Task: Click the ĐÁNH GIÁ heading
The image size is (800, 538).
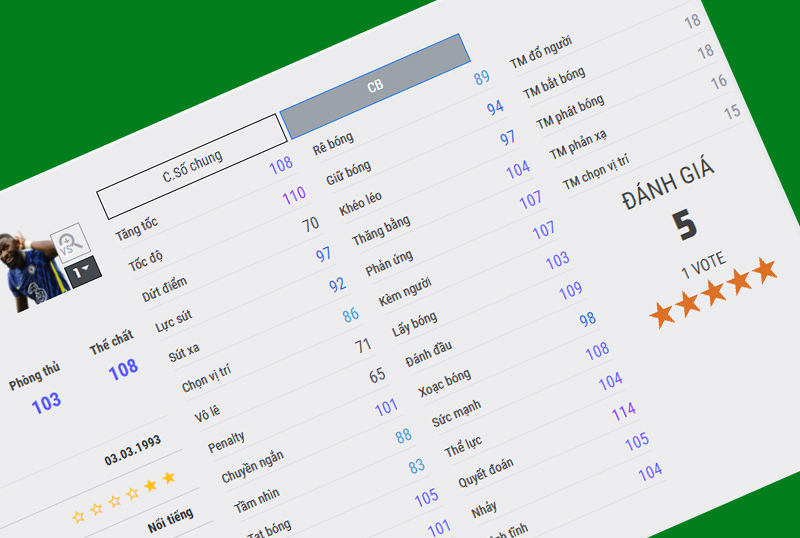Action: coord(668,183)
